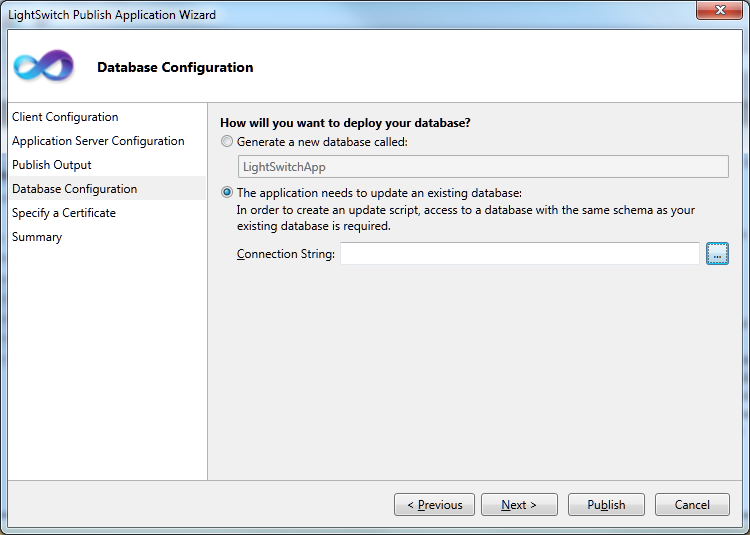Select Generate a new database radio button

[227, 142]
